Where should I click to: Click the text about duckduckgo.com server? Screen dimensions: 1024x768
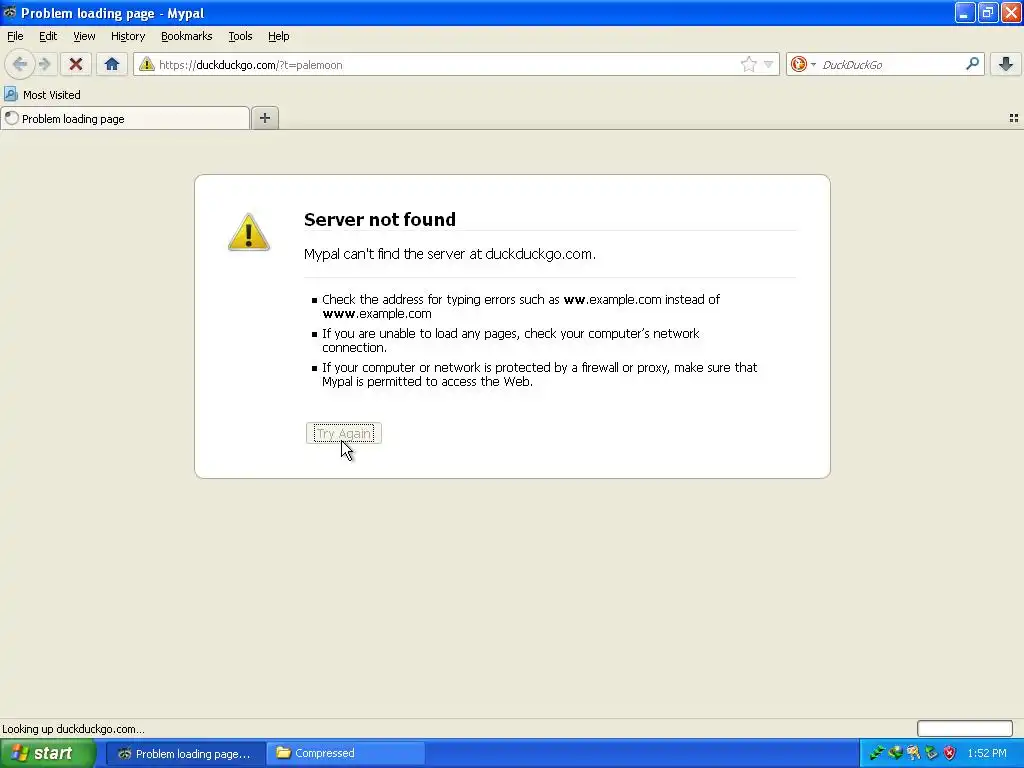(449, 254)
